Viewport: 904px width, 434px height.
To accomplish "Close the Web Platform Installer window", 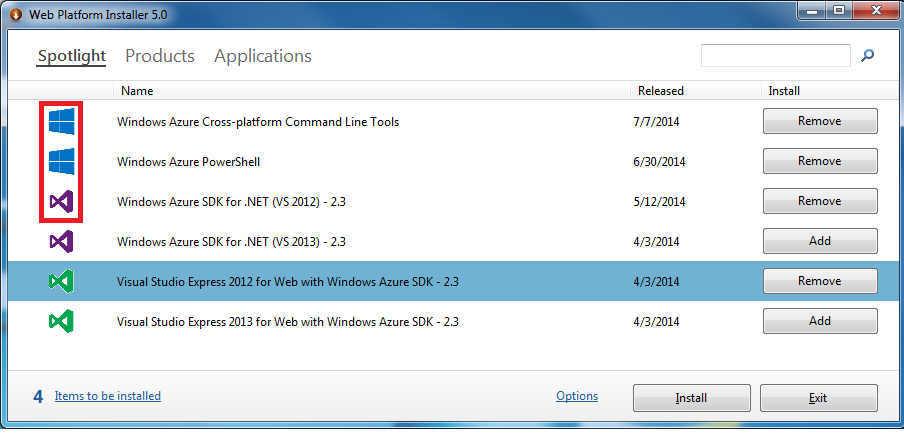I will click(x=874, y=10).
